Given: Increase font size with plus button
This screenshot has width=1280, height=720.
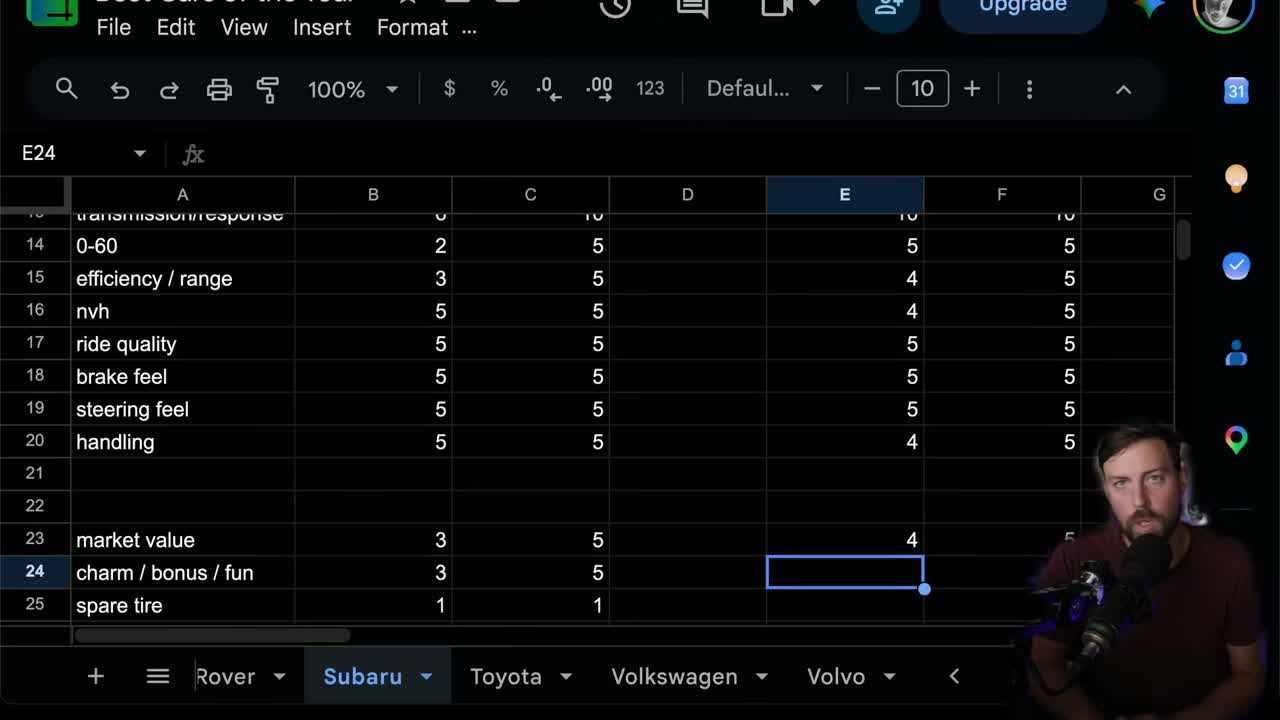Looking at the screenshot, I should pos(972,89).
